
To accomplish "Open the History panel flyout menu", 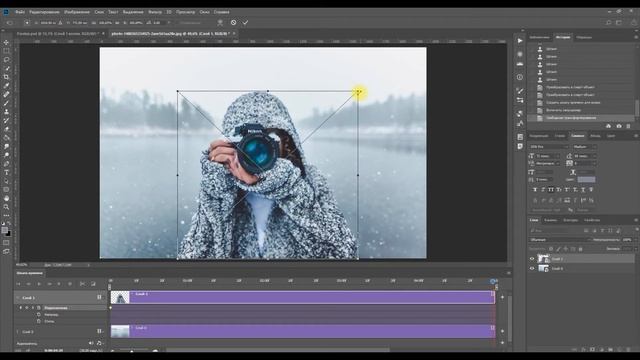I will click(636, 37).
